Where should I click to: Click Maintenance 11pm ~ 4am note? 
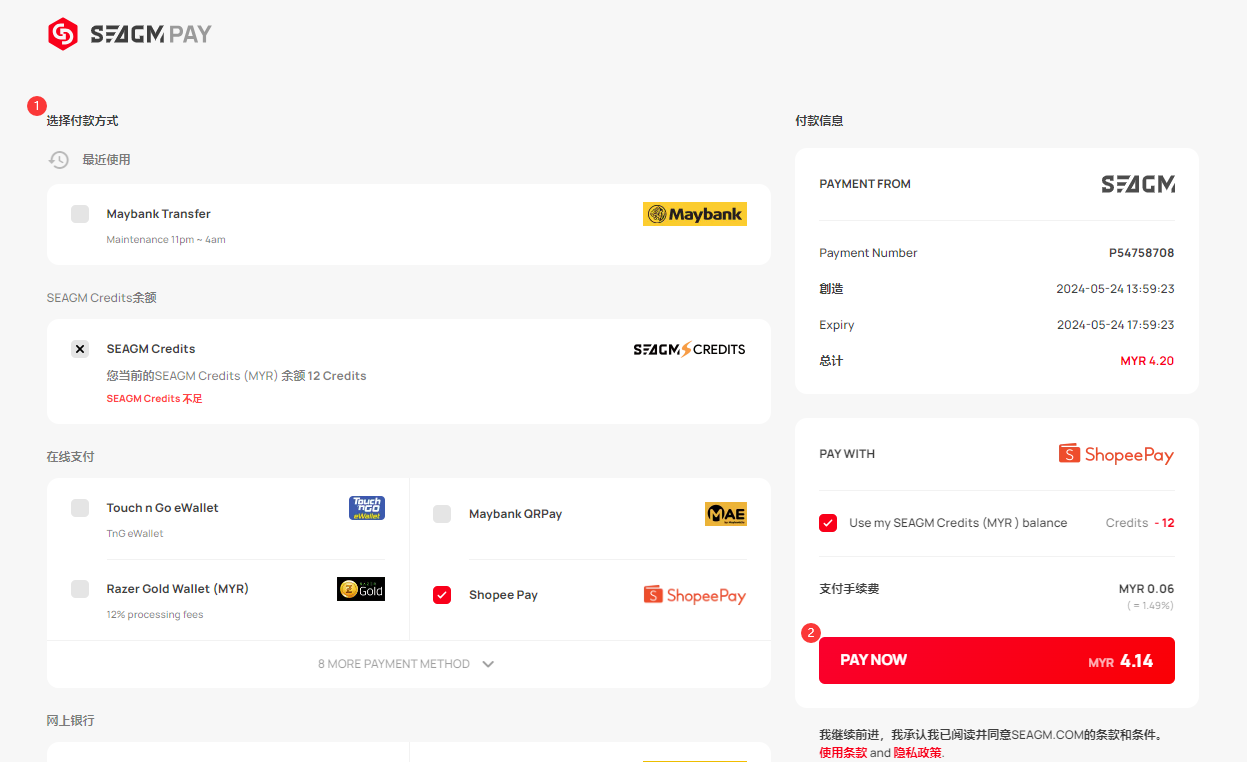tap(166, 240)
